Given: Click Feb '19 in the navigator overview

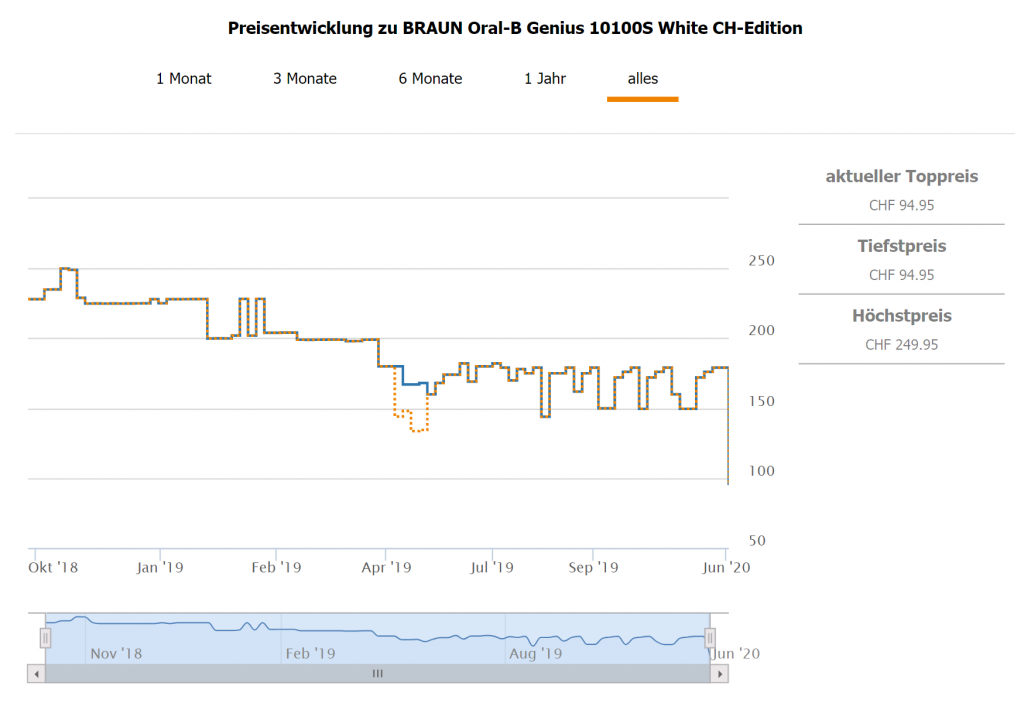Looking at the screenshot, I should tap(310, 654).
